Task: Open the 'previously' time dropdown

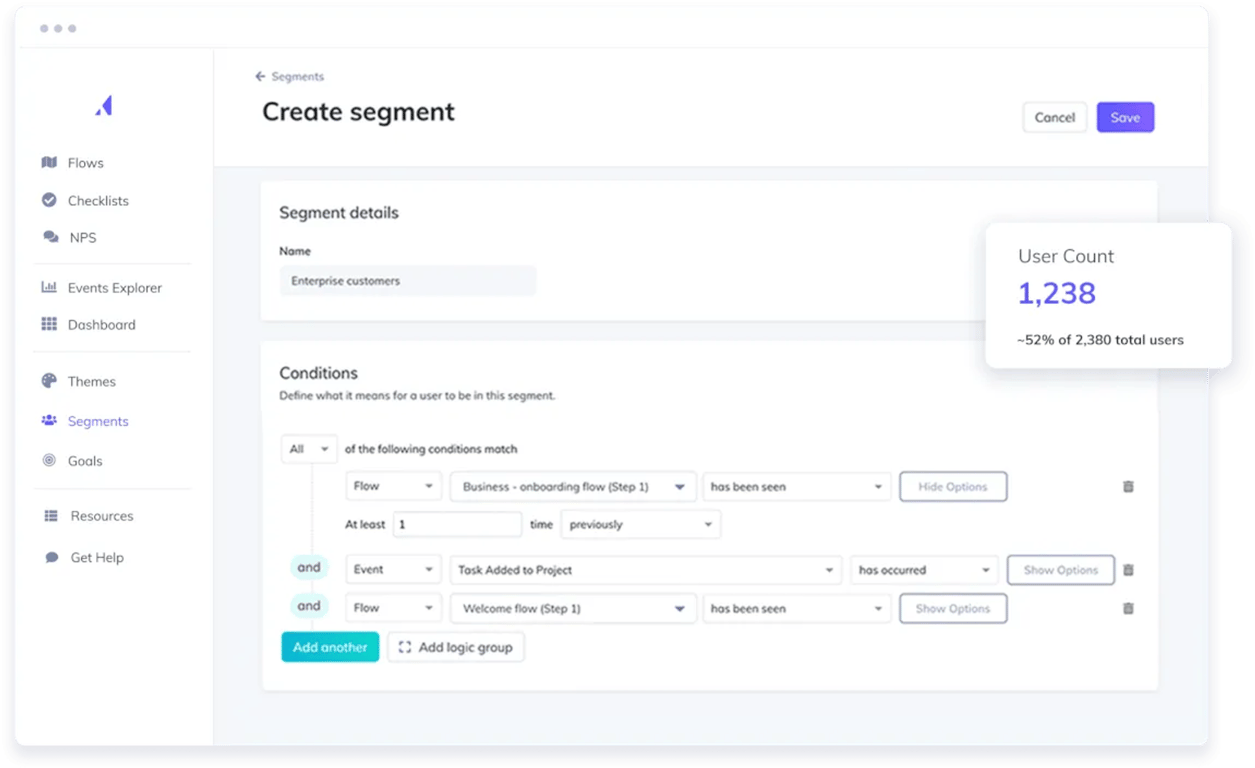Action: tap(640, 524)
